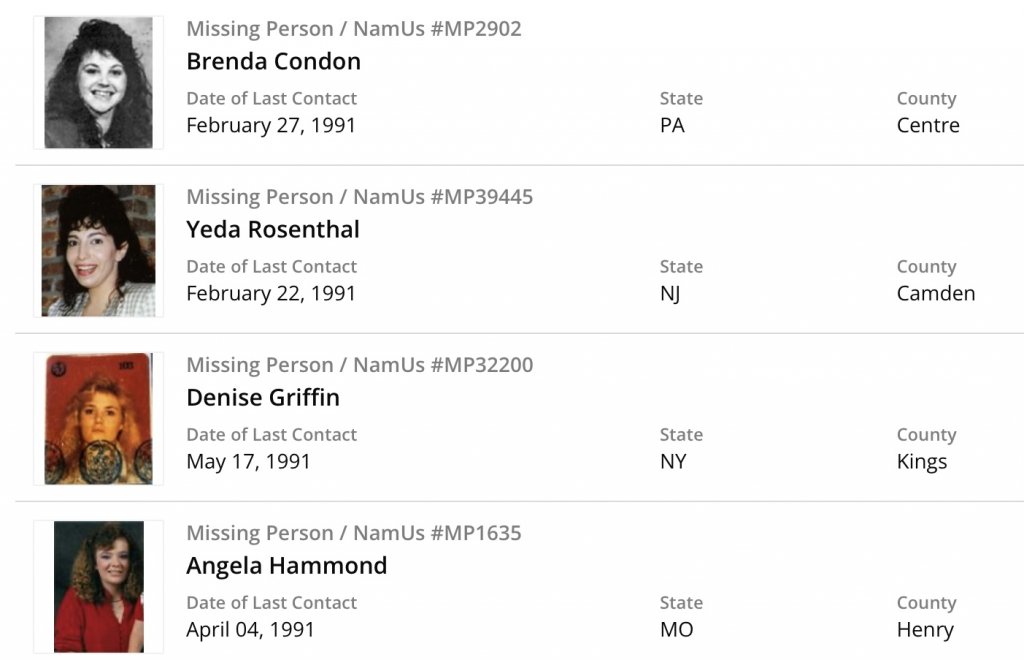The width and height of the screenshot is (1024, 660).
Task: Open the Yeda Rosenthal record
Action: [272, 229]
